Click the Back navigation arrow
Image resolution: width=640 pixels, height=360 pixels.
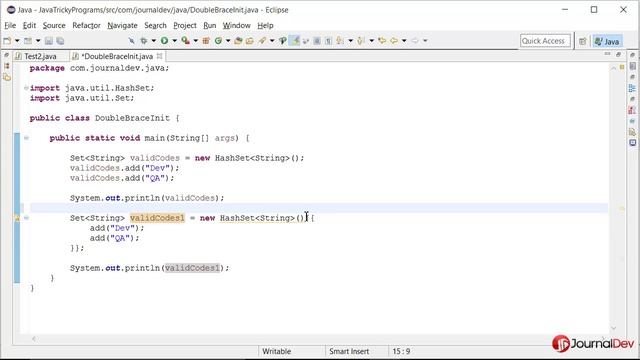(x=394, y=41)
